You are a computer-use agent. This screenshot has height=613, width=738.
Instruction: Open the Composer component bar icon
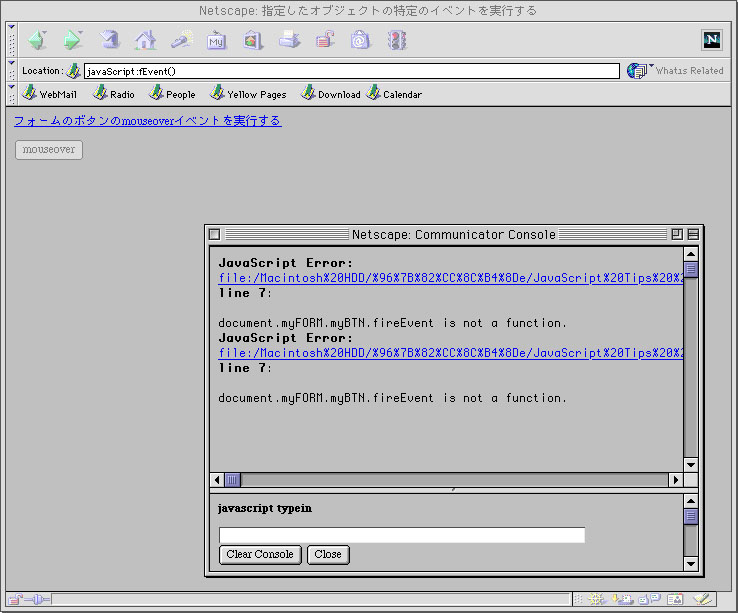pos(703,599)
